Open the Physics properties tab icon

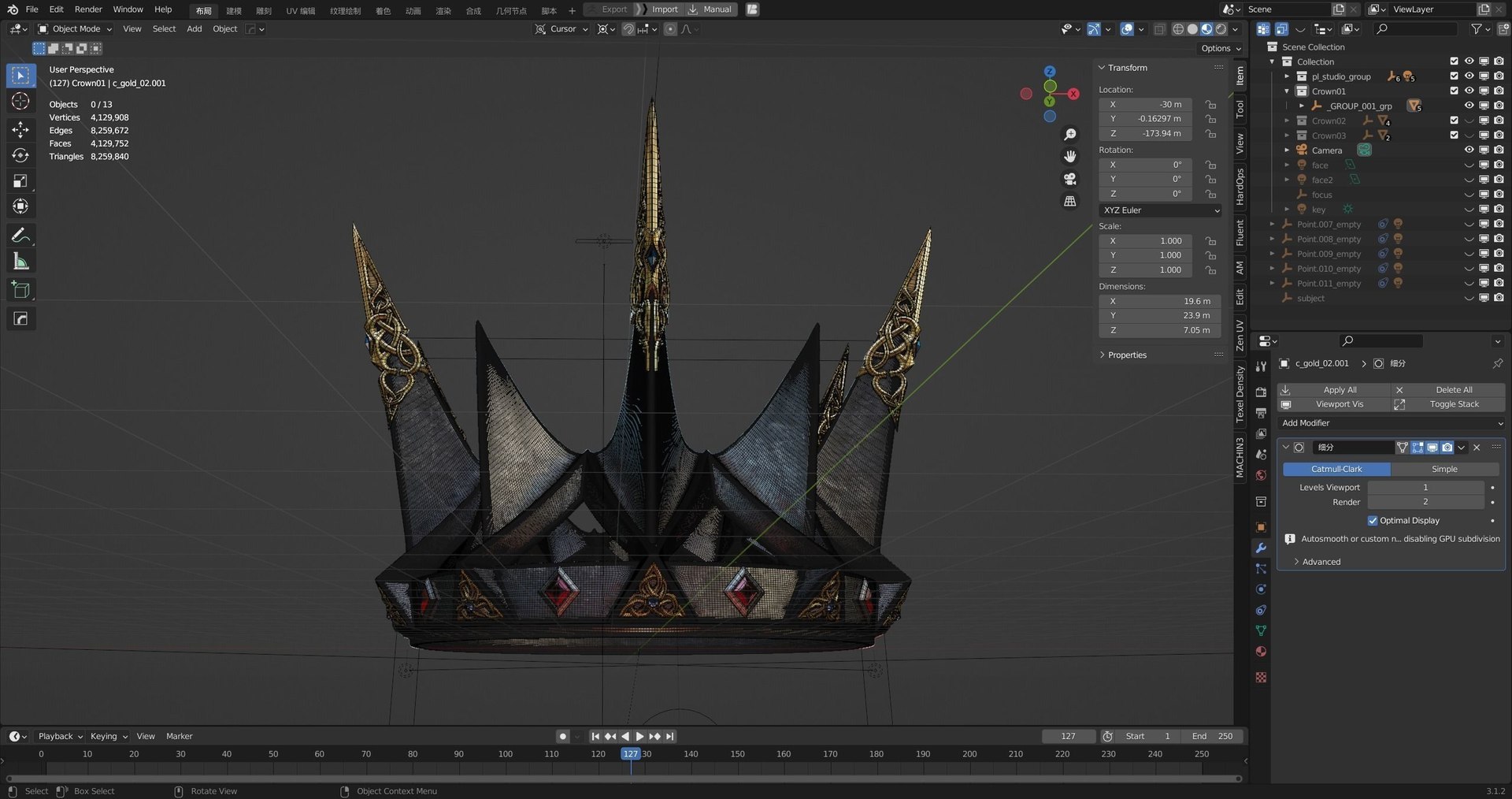(1261, 589)
